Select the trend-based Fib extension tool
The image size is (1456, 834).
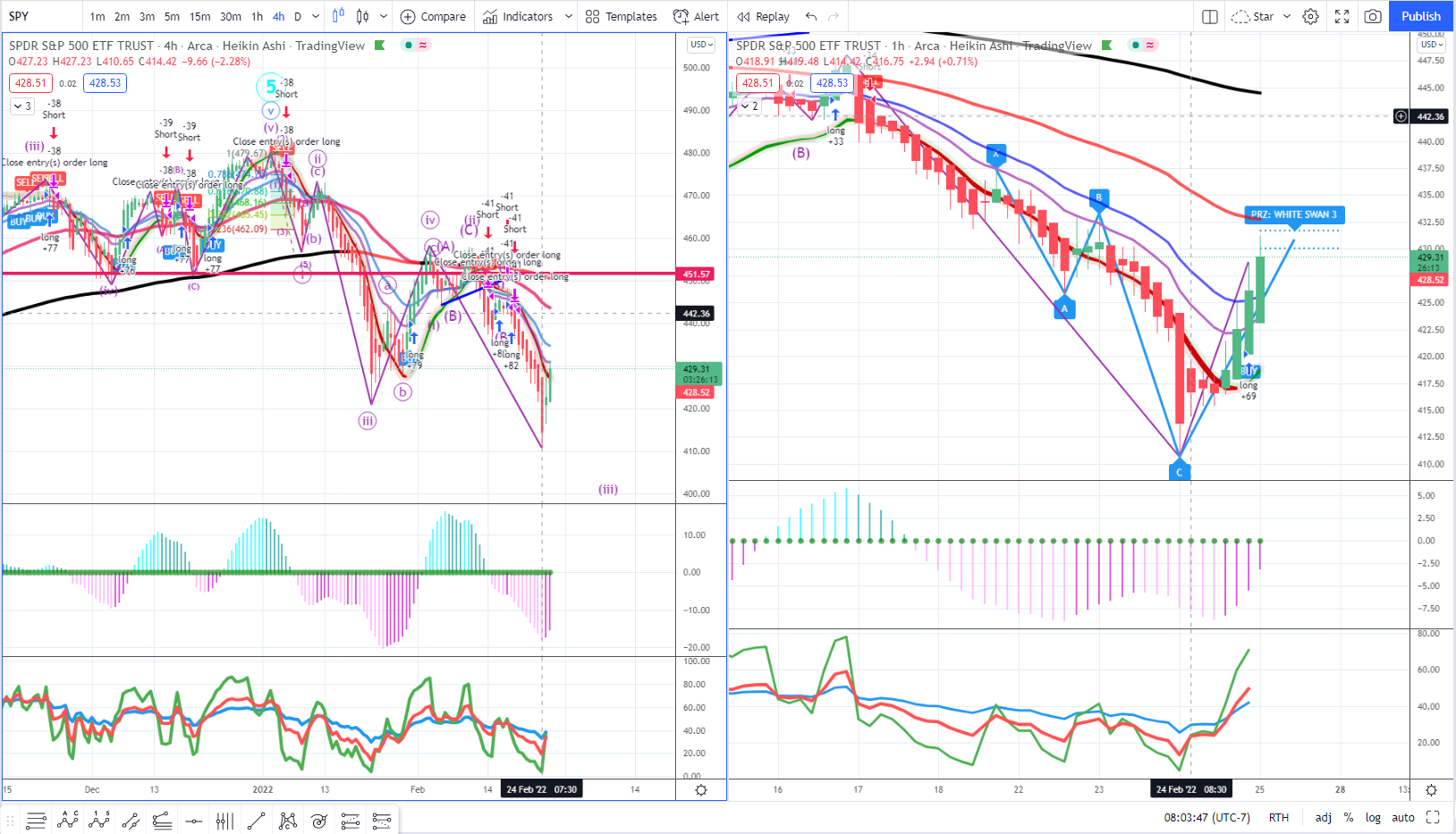point(382,821)
